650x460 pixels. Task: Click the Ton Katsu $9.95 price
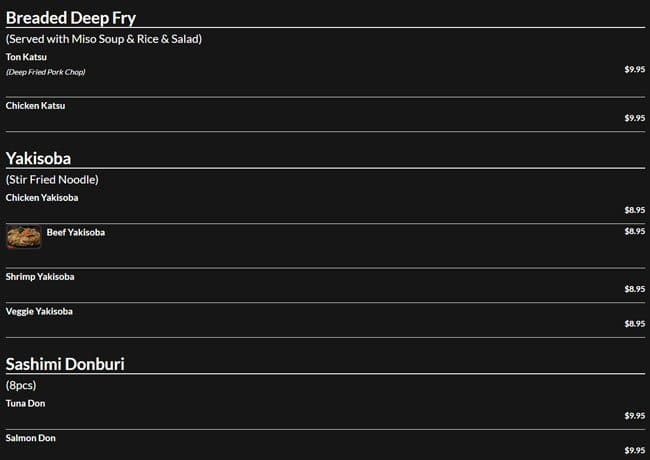634,70
